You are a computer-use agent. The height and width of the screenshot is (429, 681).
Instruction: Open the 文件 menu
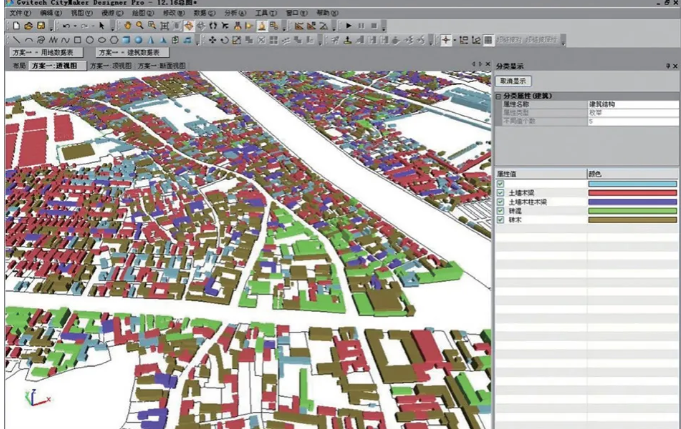pos(20,13)
